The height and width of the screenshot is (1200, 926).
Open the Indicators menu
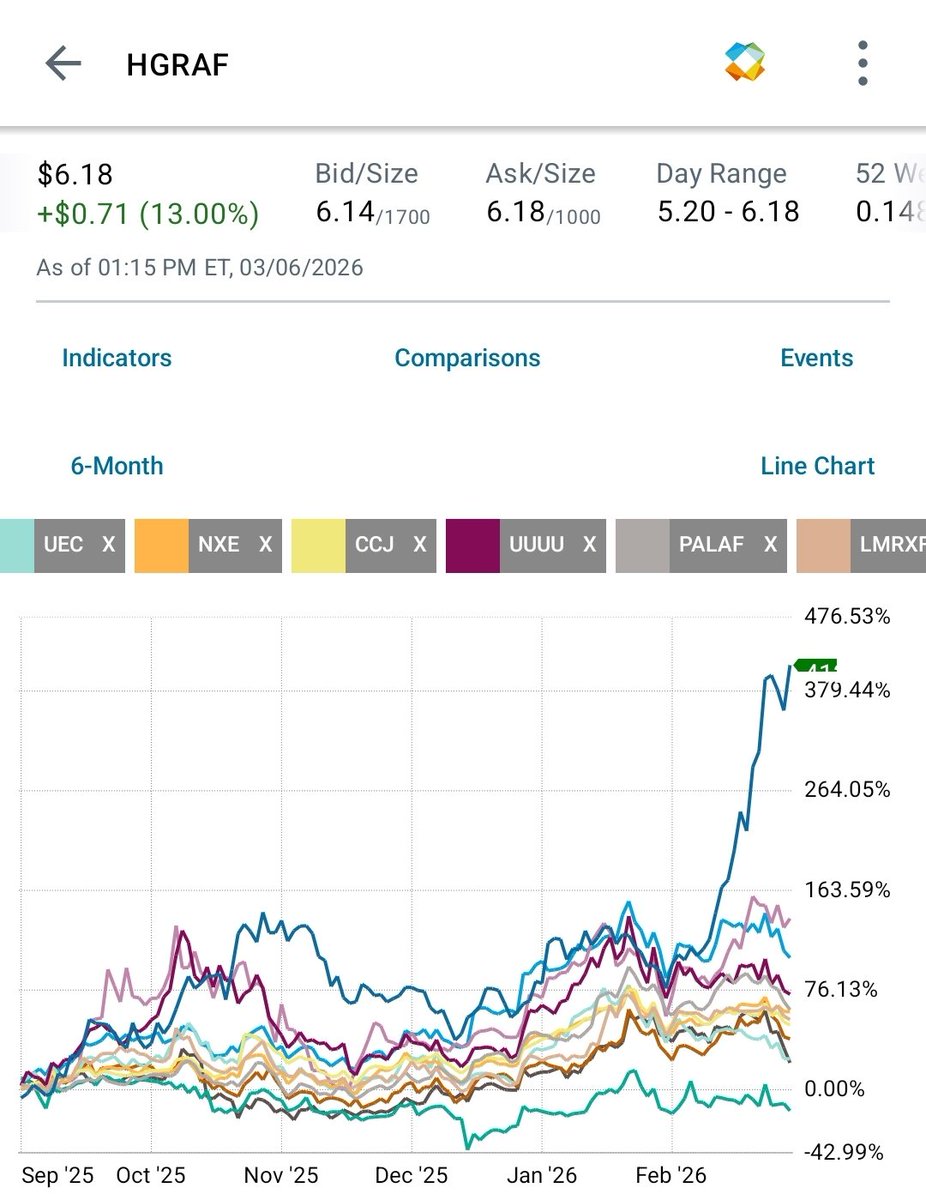click(x=117, y=358)
